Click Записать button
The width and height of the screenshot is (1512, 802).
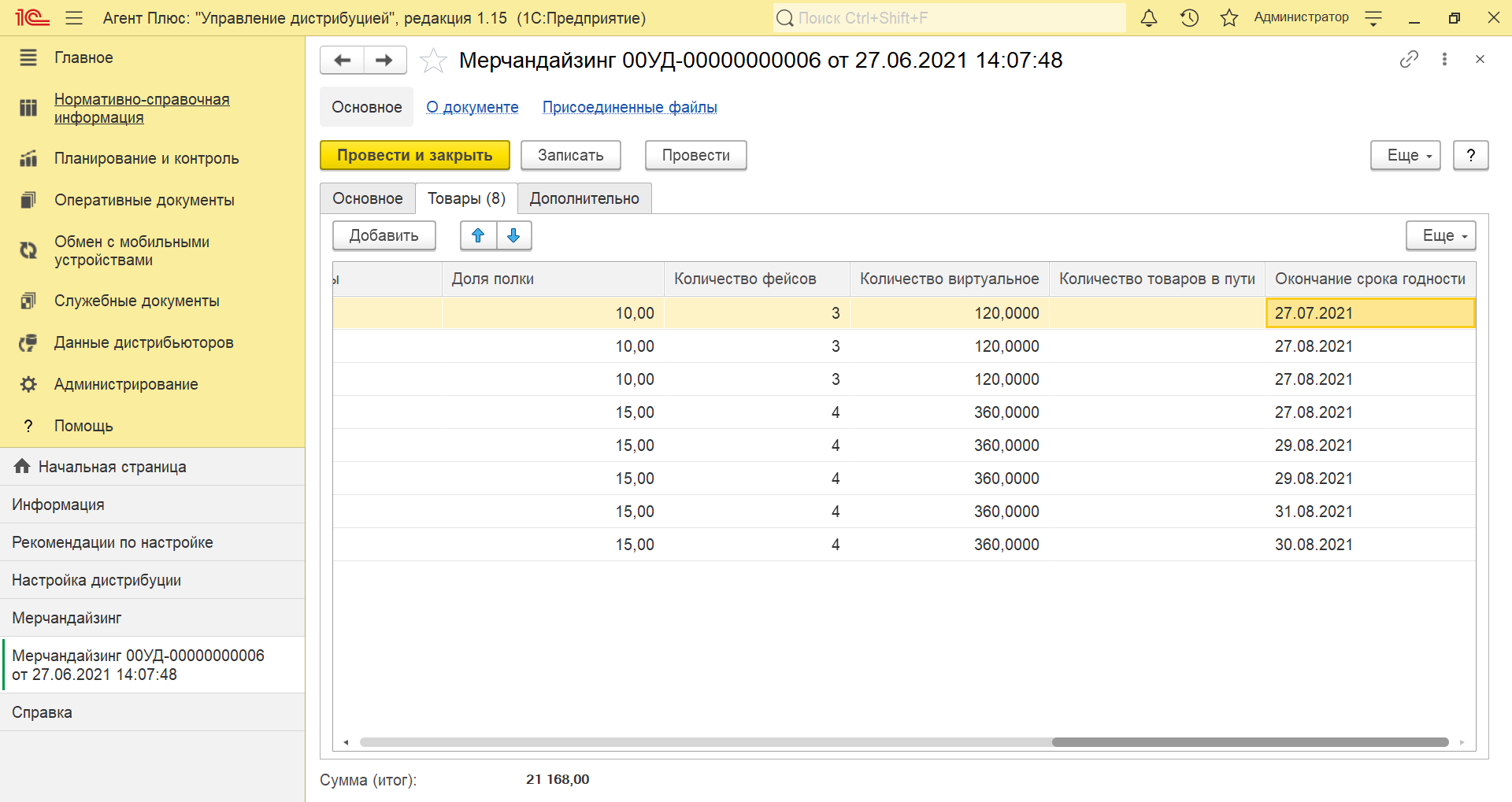point(571,155)
